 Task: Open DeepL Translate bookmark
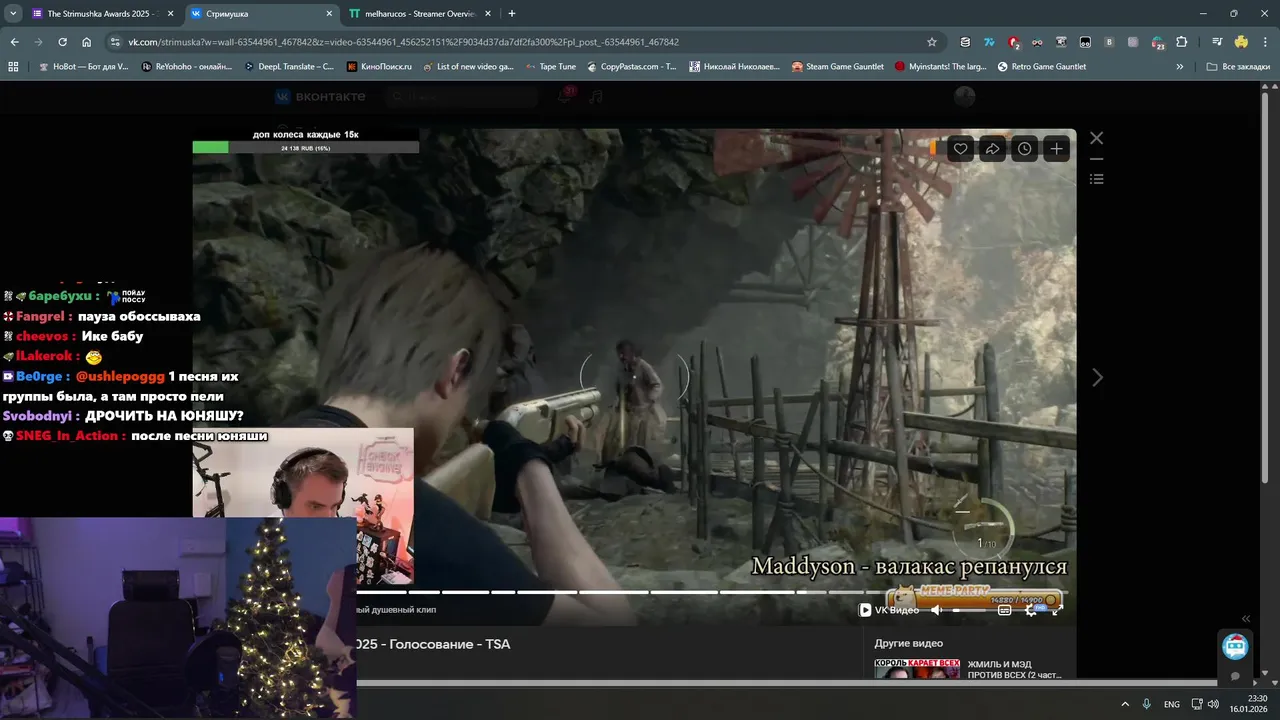[289, 67]
